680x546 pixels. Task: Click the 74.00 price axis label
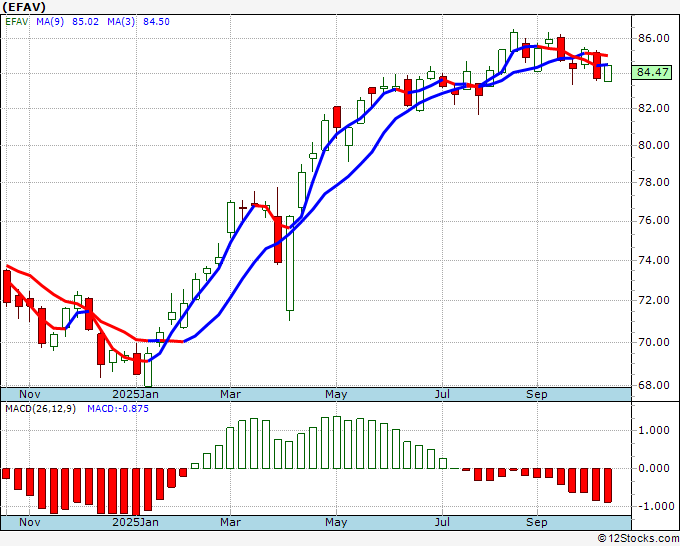click(x=654, y=260)
